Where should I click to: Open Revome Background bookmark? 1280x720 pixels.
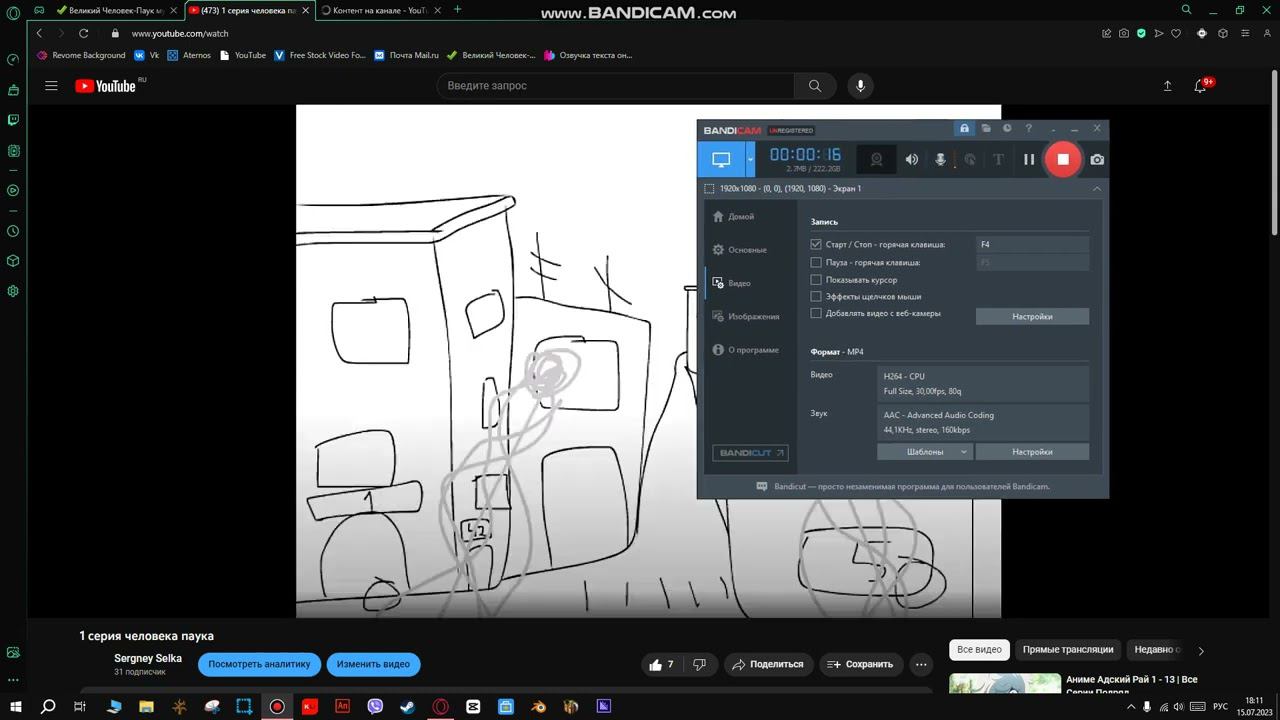pos(81,55)
